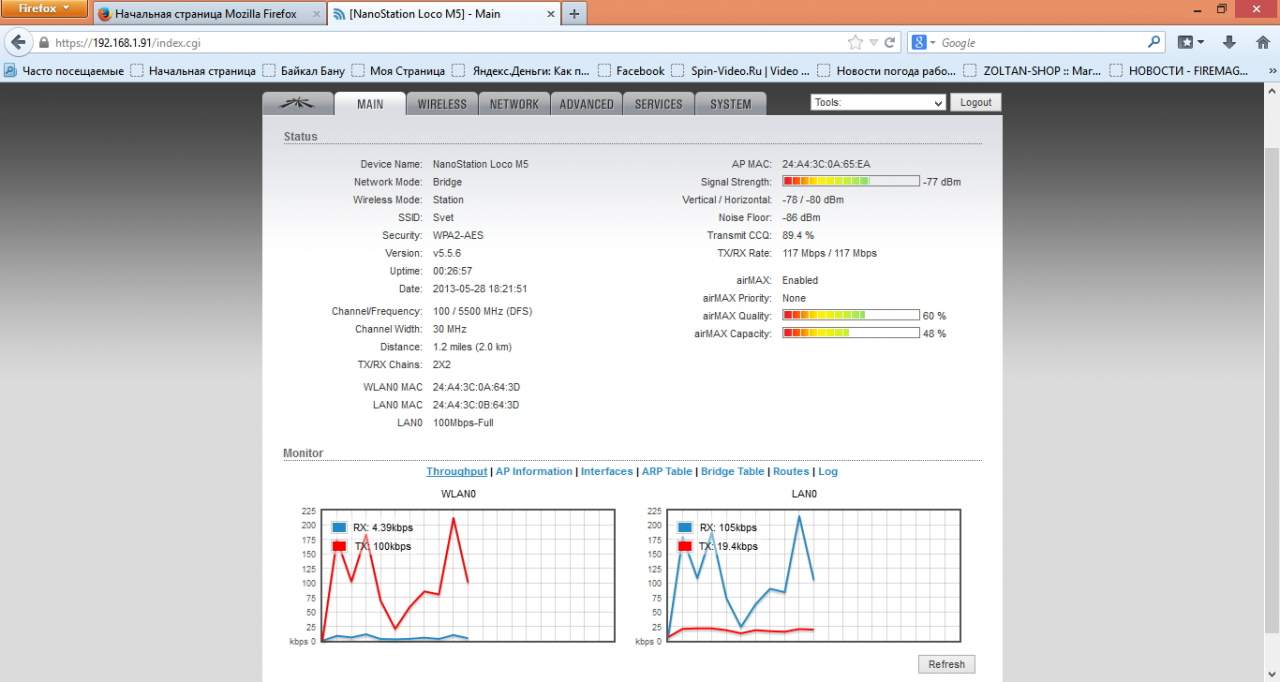Open the ZOLTAN-SHOP bookmark

click(1034, 71)
